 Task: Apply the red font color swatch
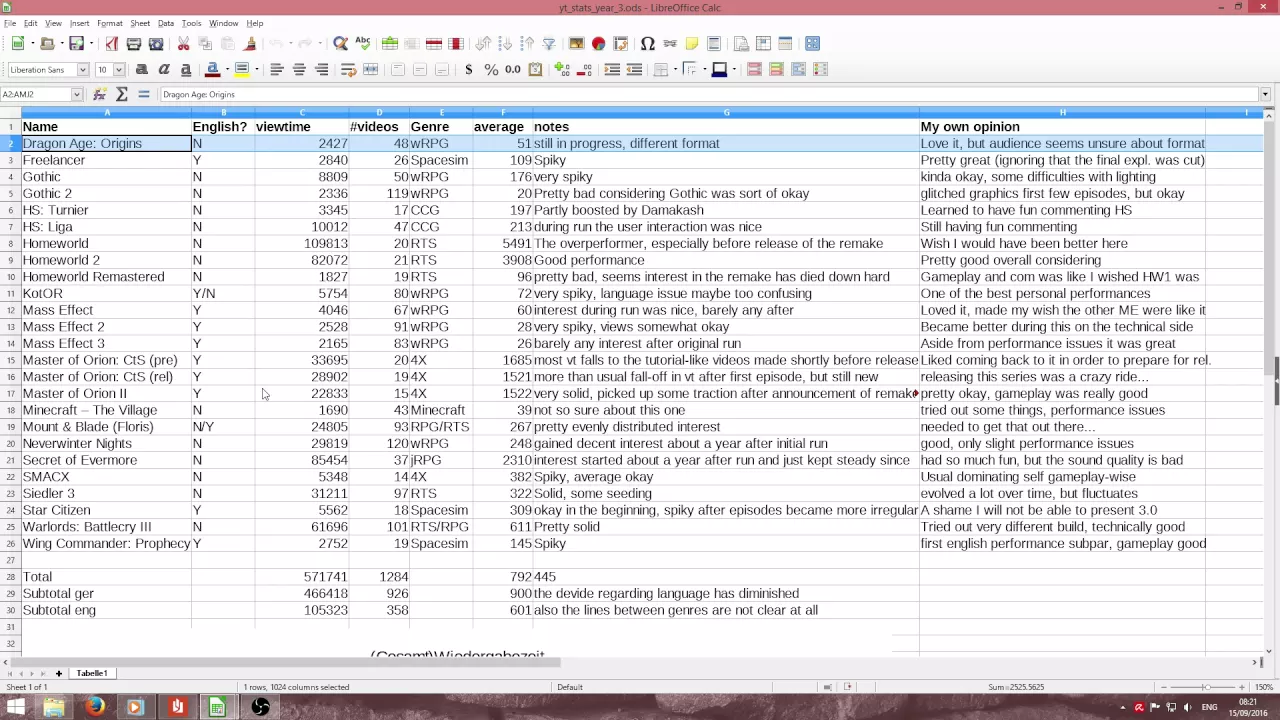212,70
